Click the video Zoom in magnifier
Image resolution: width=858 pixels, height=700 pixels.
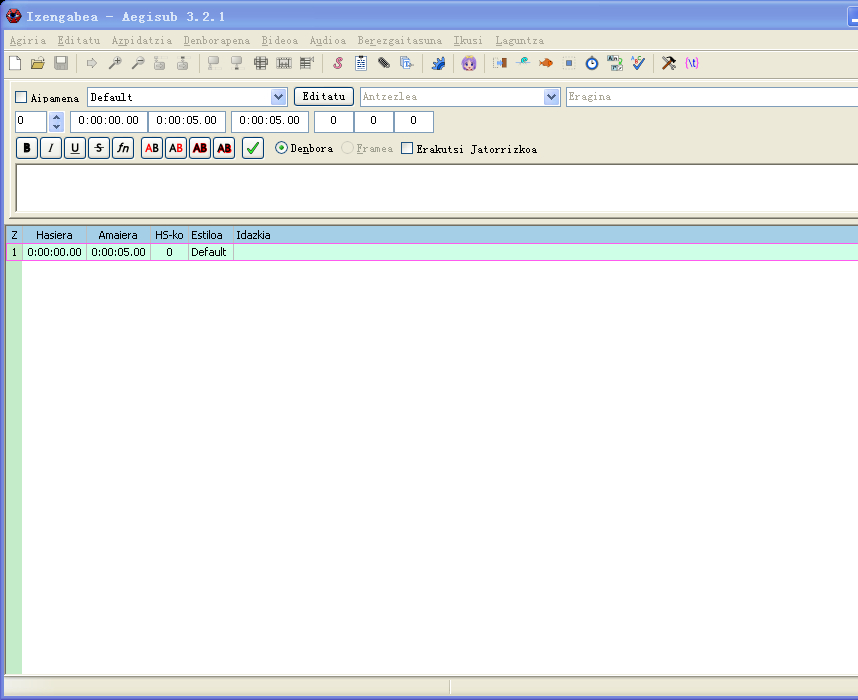click(x=114, y=63)
